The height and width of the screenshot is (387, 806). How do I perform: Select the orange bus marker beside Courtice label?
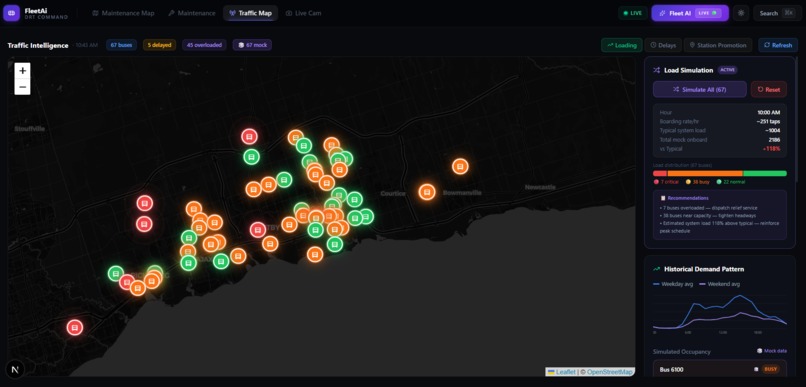[x=427, y=192]
